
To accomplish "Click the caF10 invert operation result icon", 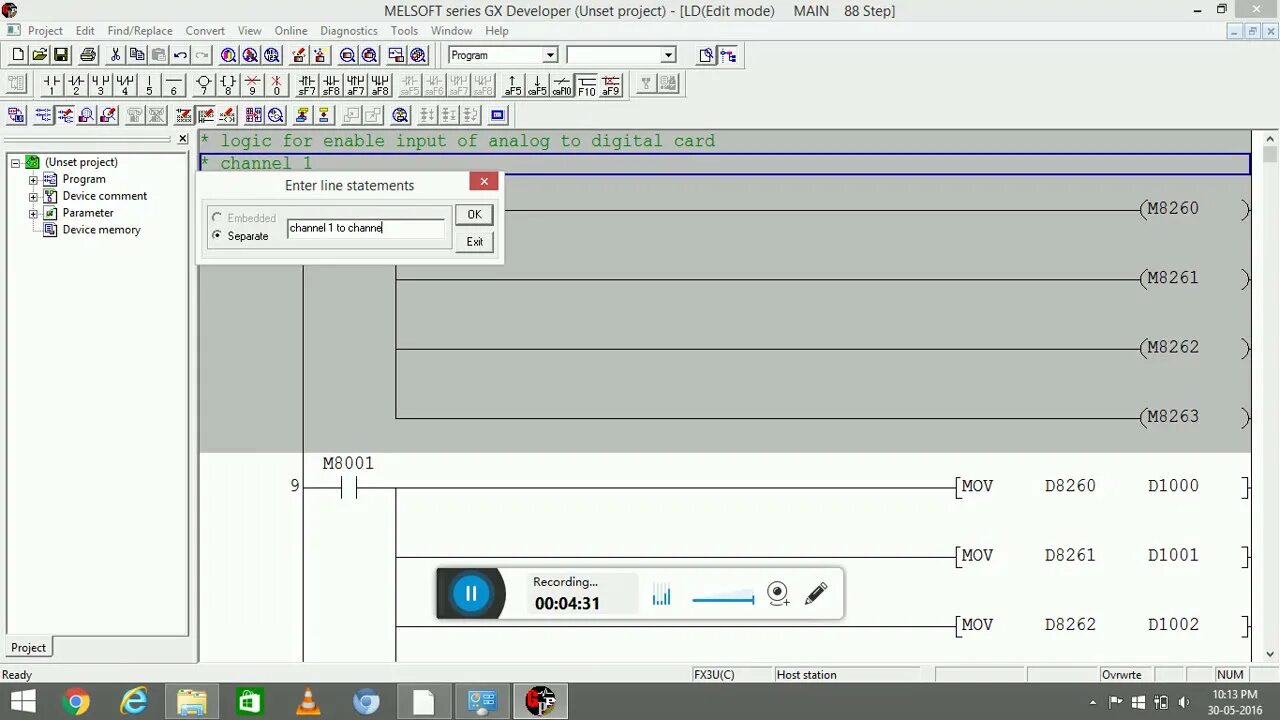I will (561, 85).
